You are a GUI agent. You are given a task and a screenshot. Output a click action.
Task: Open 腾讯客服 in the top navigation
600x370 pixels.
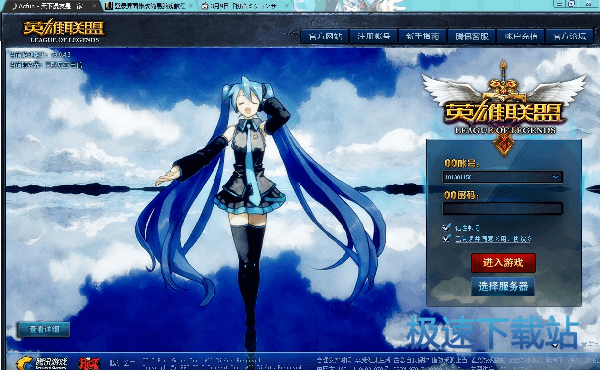click(471, 36)
